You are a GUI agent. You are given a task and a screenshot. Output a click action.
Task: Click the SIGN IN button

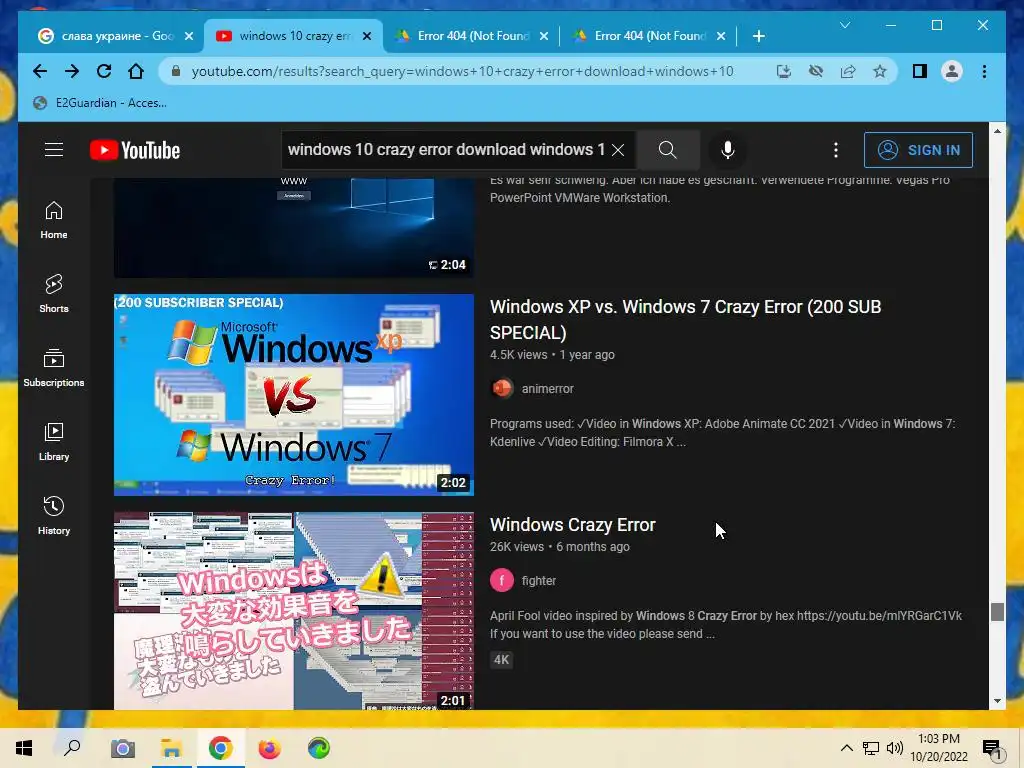coord(918,150)
